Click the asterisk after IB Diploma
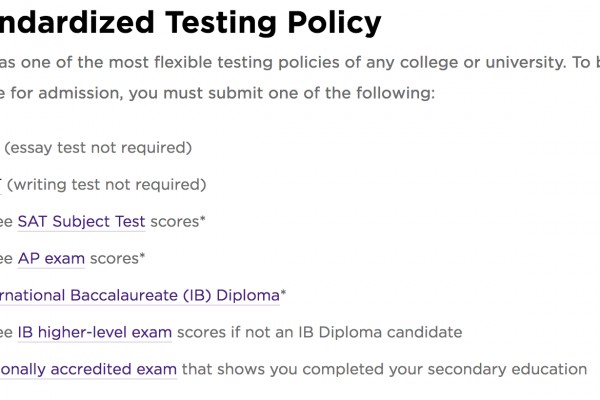This screenshot has width=600, height=400. pyautogui.click(x=283, y=293)
